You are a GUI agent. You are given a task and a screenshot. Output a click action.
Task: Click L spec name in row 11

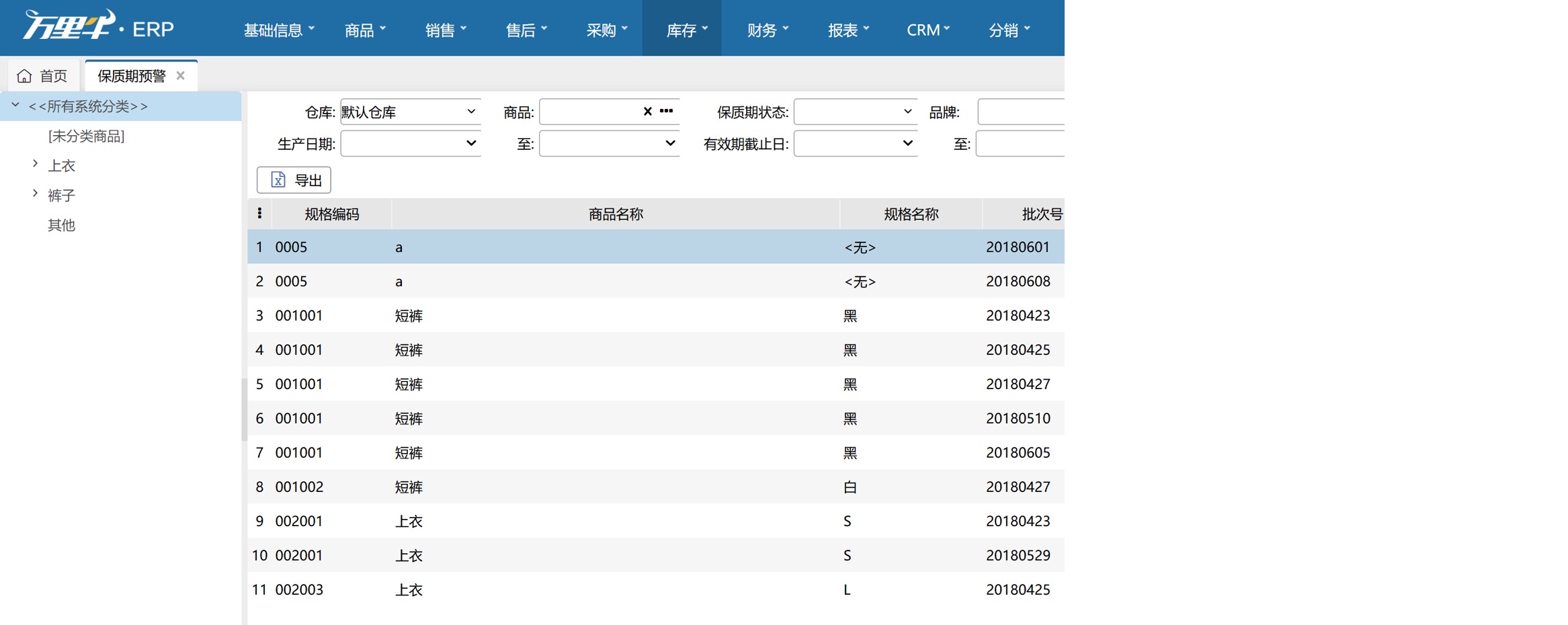click(x=847, y=589)
